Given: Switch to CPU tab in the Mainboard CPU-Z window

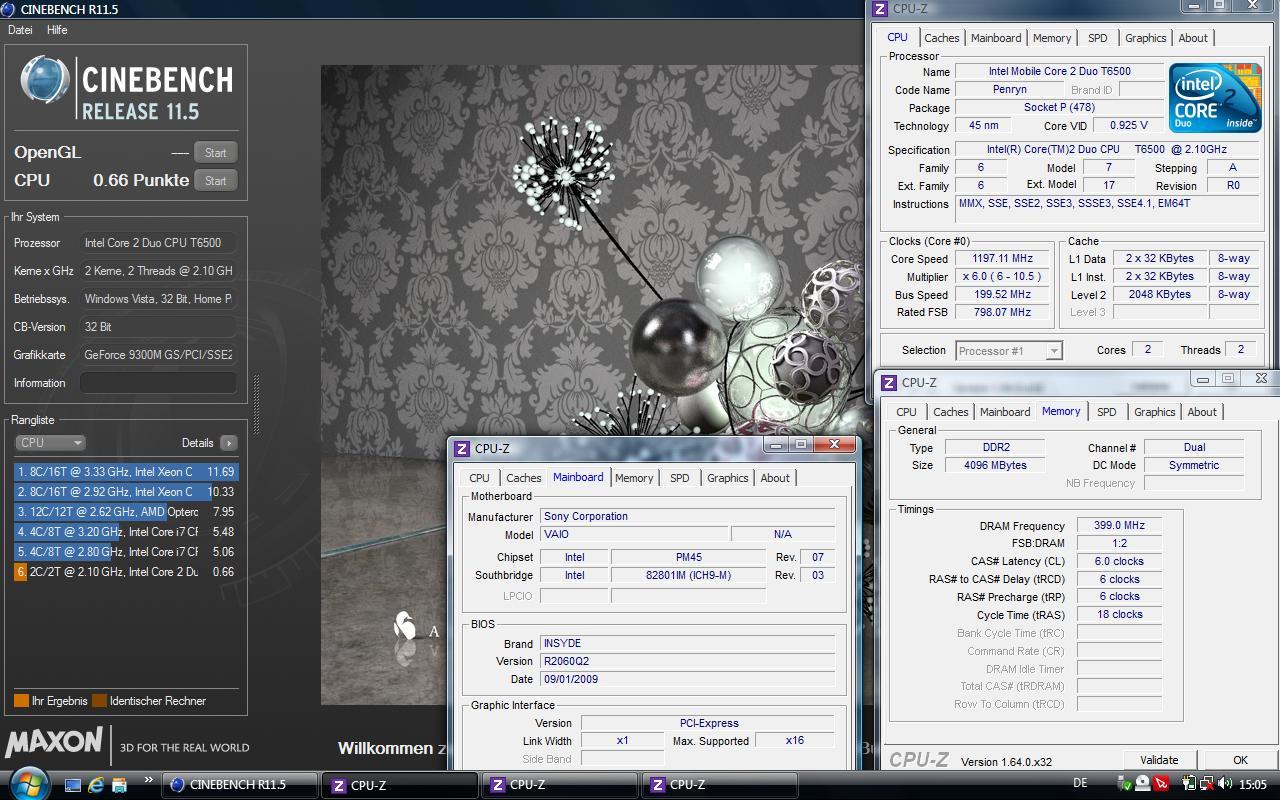Looking at the screenshot, I should (x=479, y=478).
